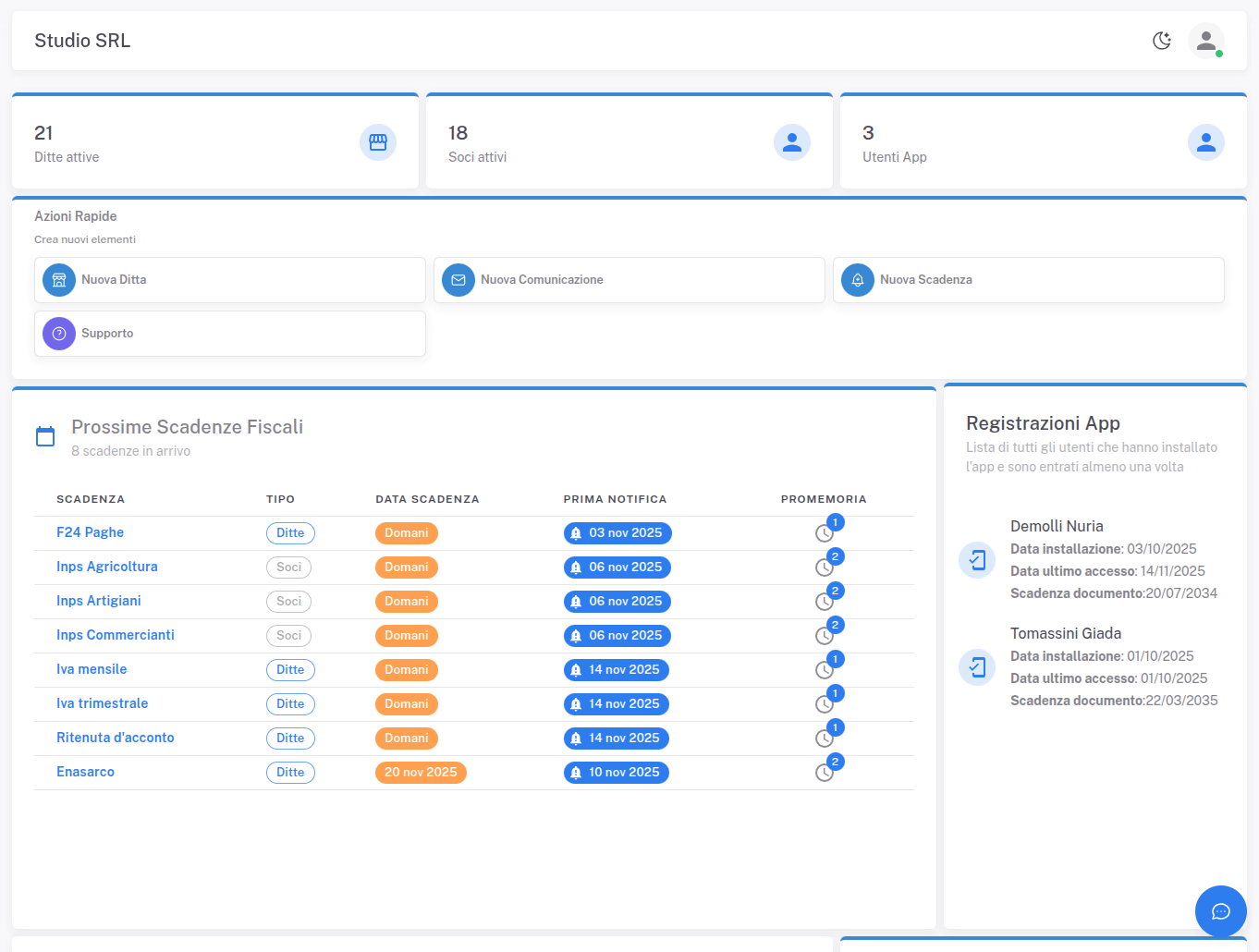This screenshot has height=952, width=1259.
Task: Toggle the promemoria clock for F24 Paghe
Action: coord(825,533)
